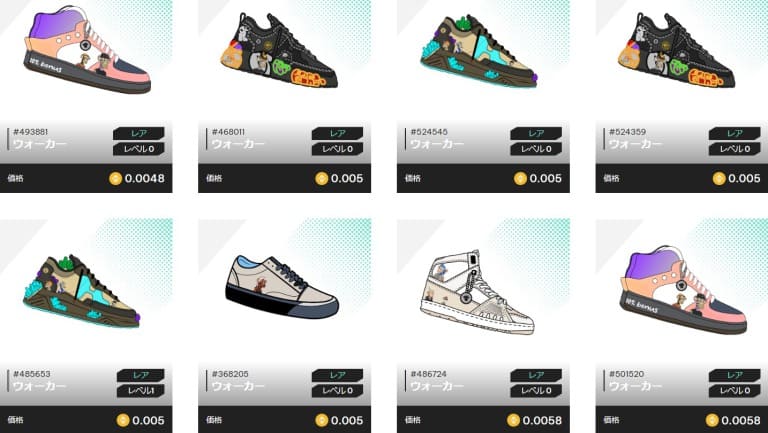The height and width of the screenshot is (433, 768).
Task: Click the レア rarity badge on #493881
Action: [x=139, y=133]
